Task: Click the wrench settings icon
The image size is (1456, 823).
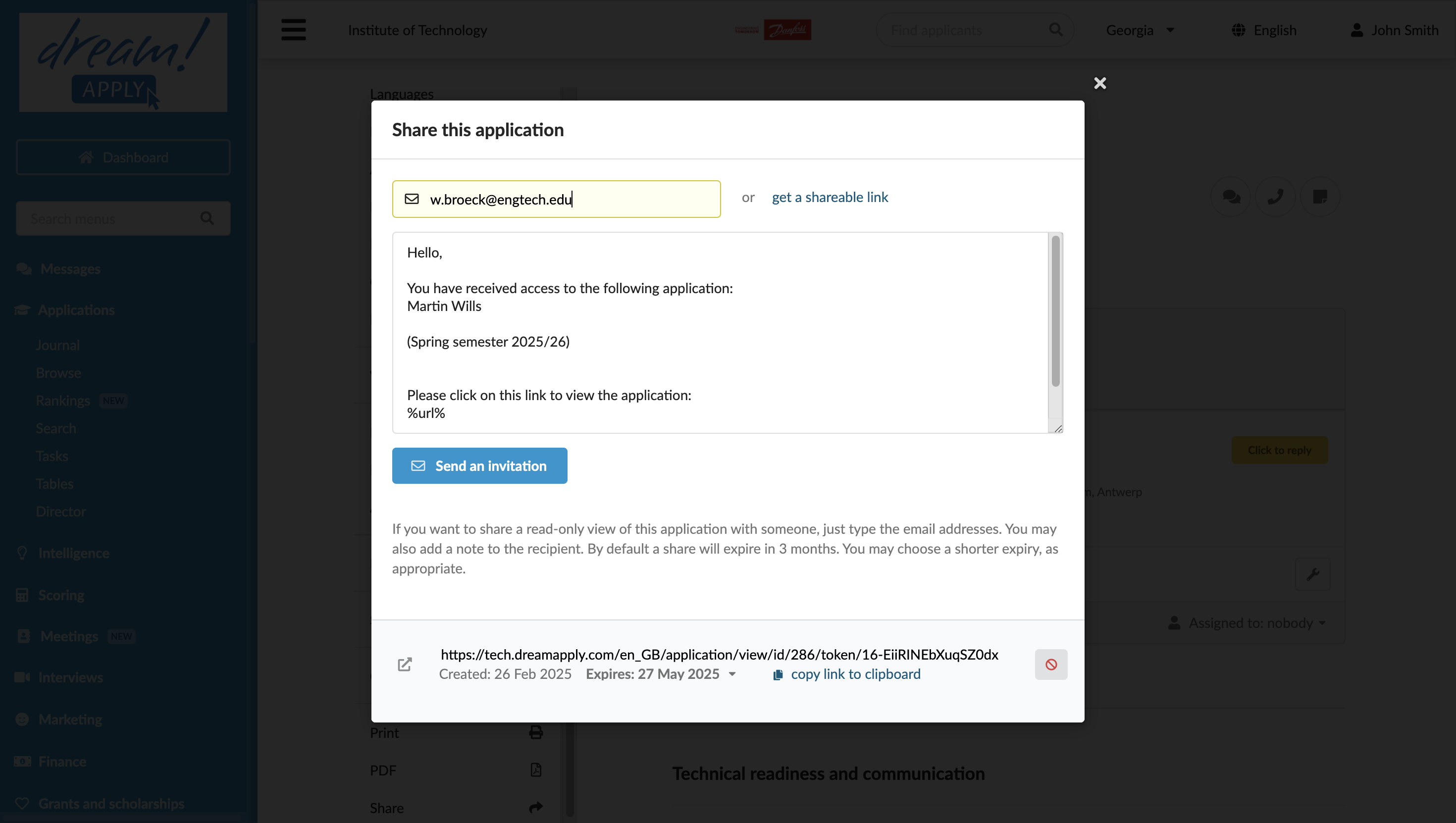Action: click(x=1312, y=574)
